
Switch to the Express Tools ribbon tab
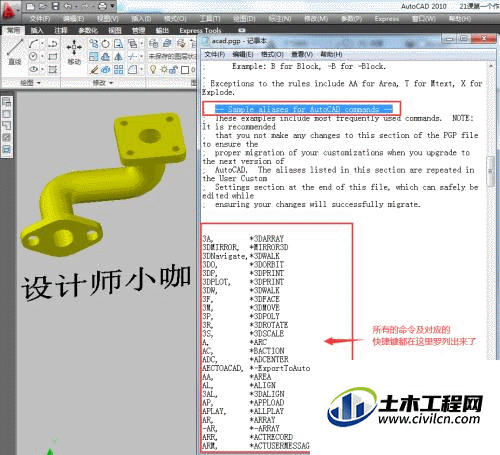pyautogui.click(x=200, y=31)
